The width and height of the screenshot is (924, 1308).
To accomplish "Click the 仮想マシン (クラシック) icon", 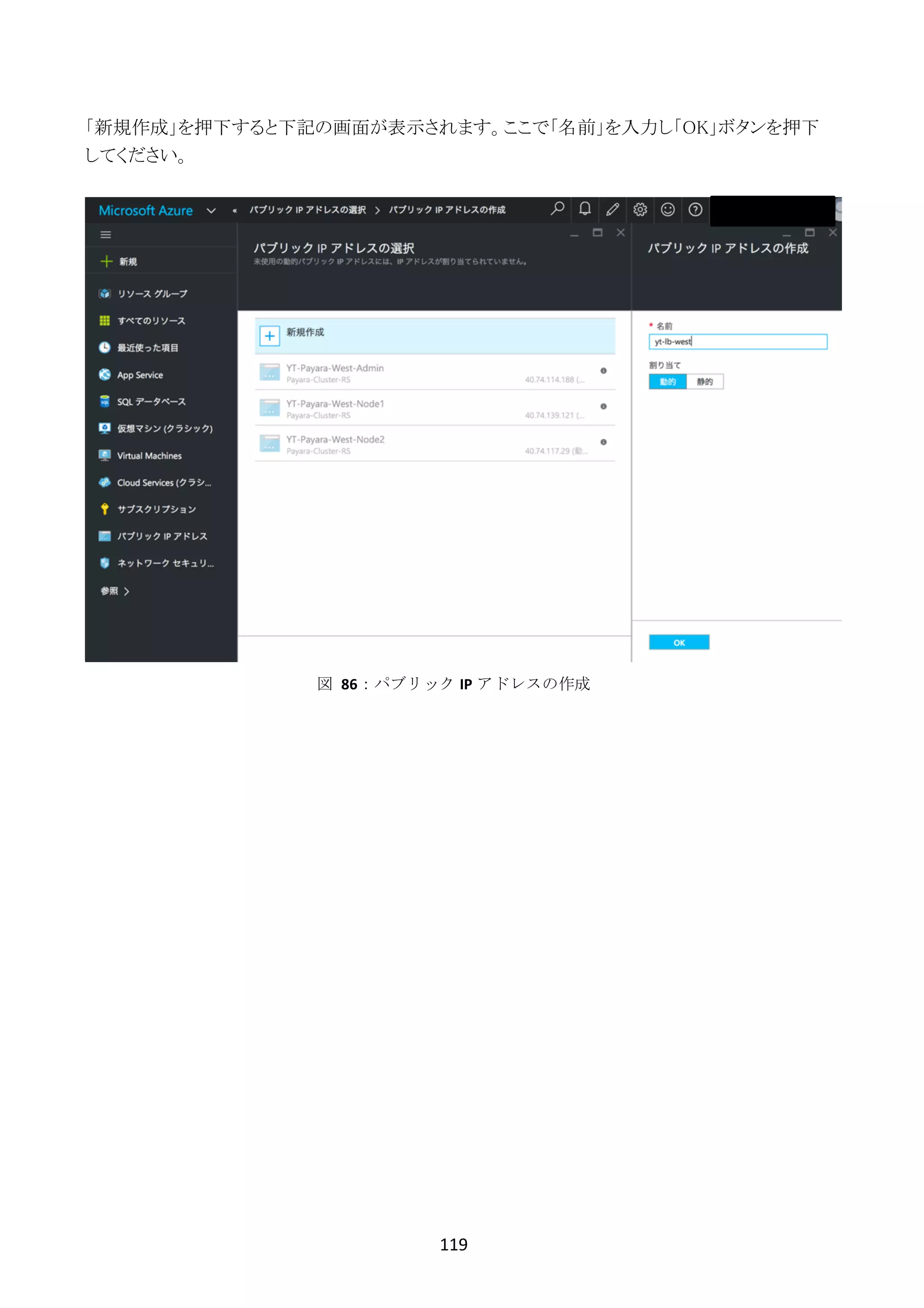I will [105, 428].
